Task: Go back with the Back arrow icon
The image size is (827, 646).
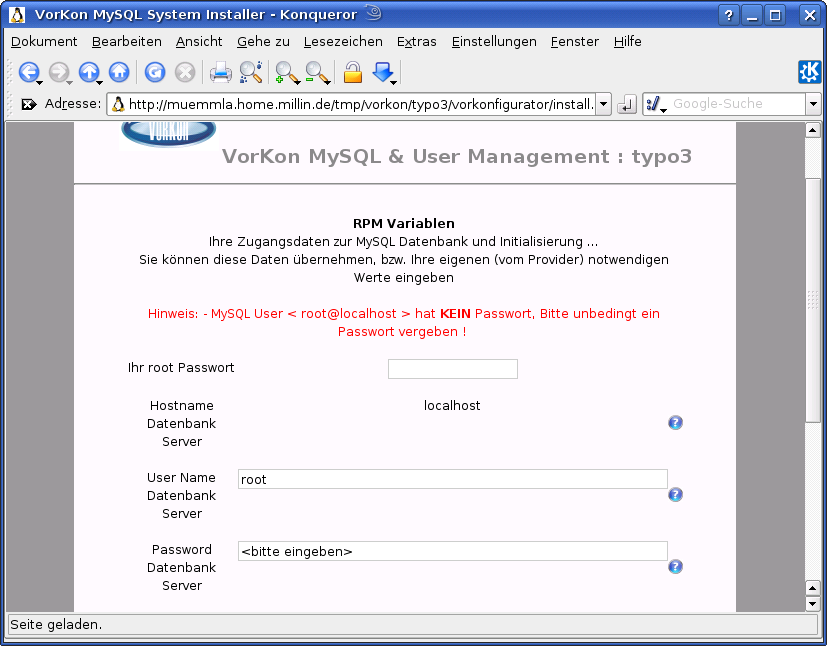Action: [28, 72]
